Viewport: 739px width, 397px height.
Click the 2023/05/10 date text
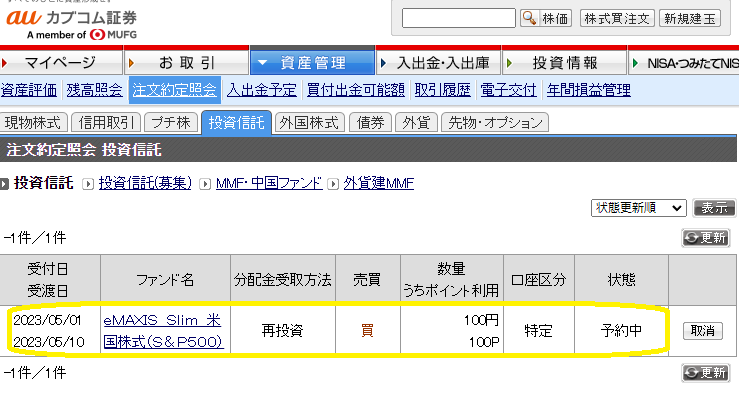(x=49, y=341)
